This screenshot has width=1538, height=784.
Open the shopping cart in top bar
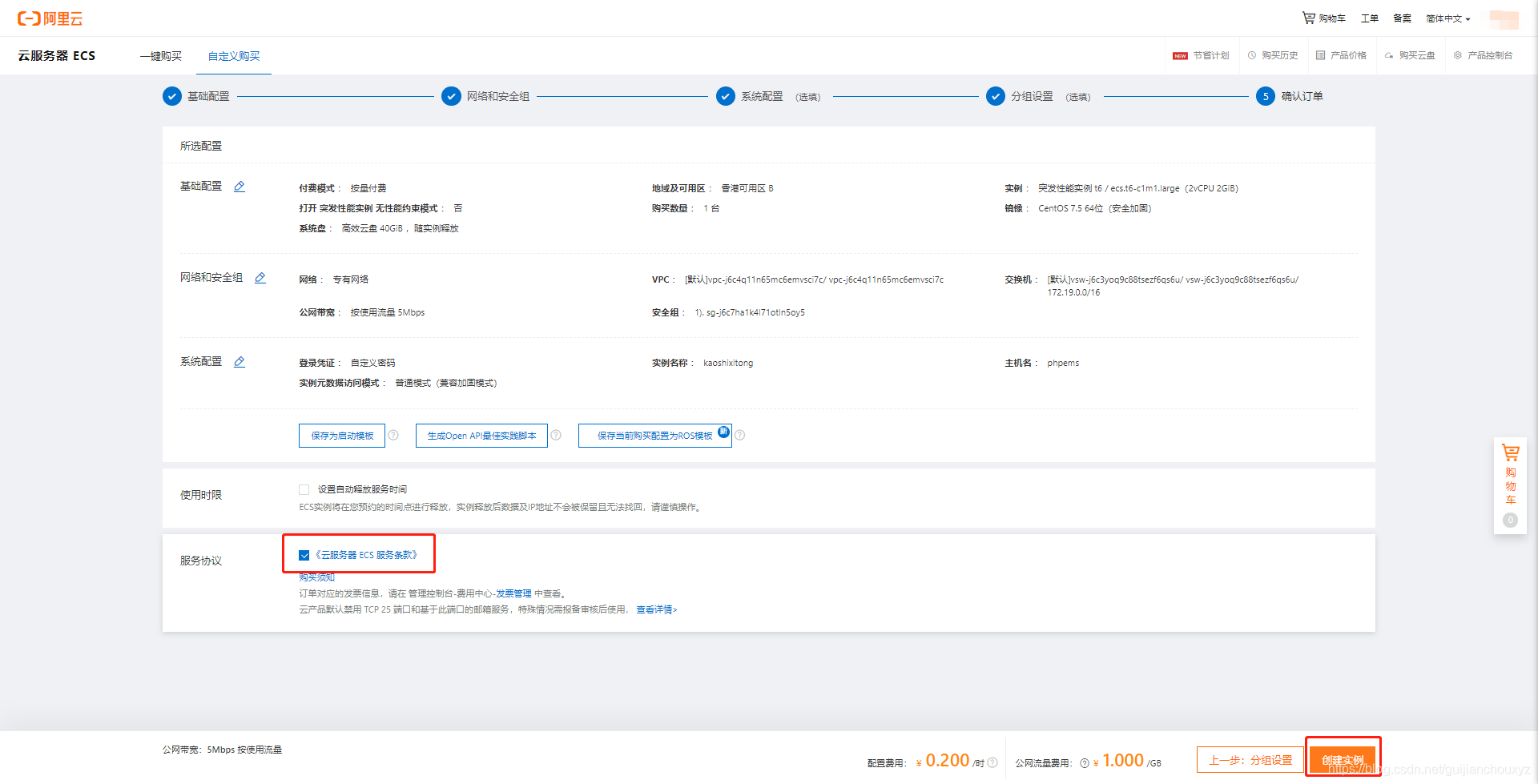[x=1323, y=18]
